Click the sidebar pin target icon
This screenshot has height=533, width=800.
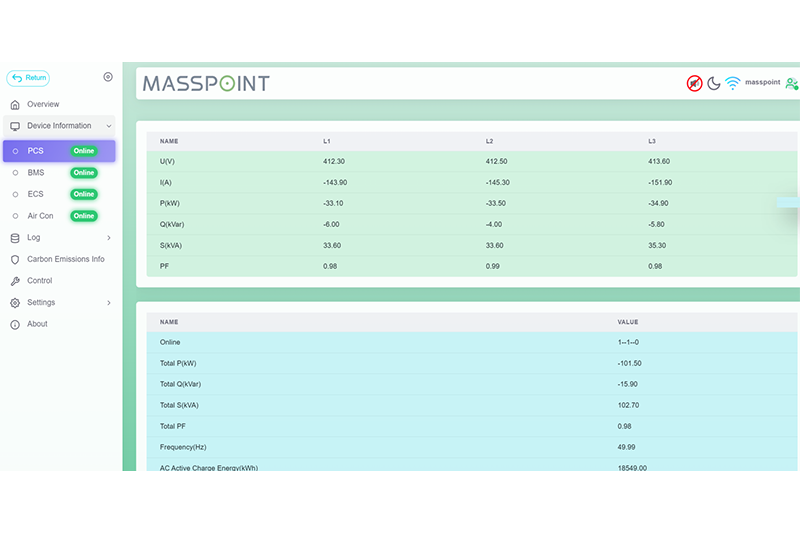click(x=108, y=77)
